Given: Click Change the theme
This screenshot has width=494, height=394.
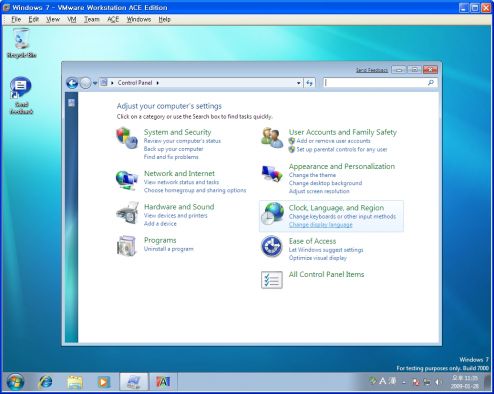Looking at the screenshot, I should coord(312,175).
